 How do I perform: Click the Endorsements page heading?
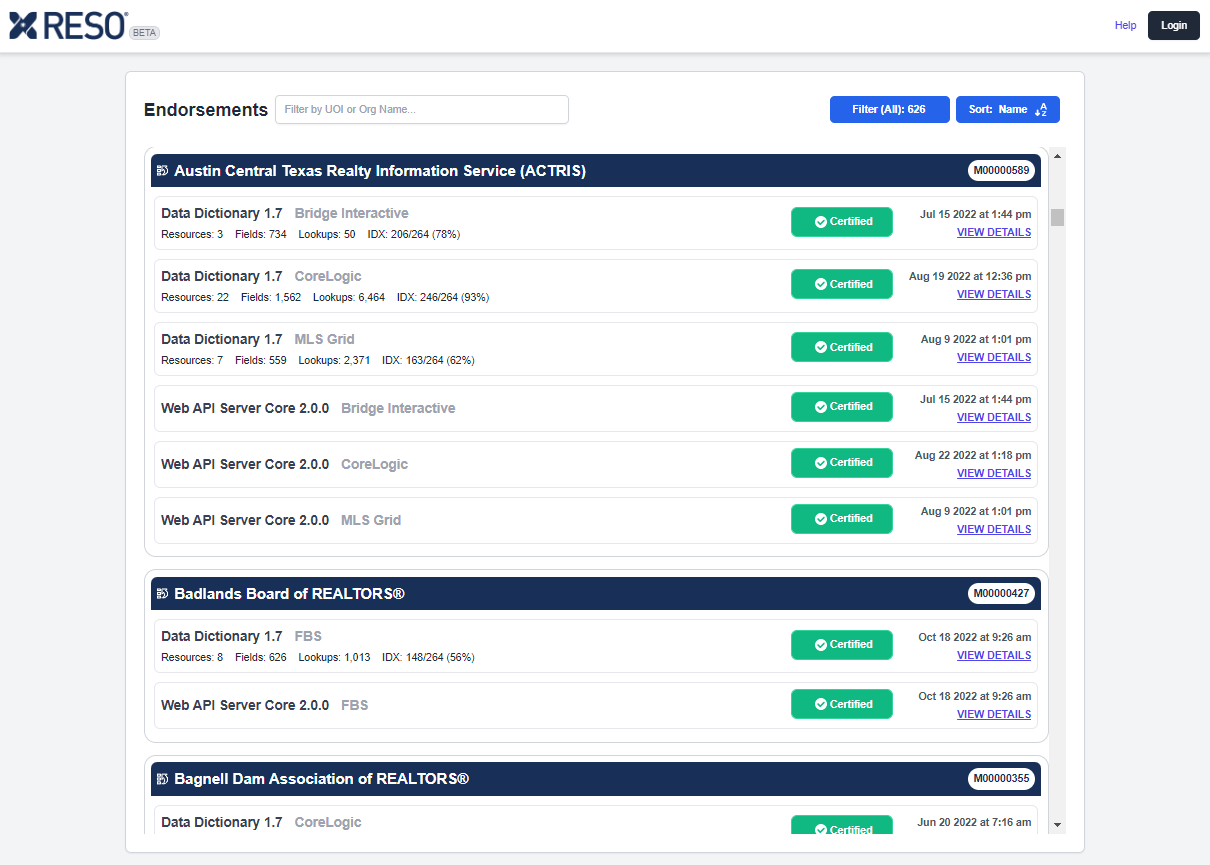(206, 110)
